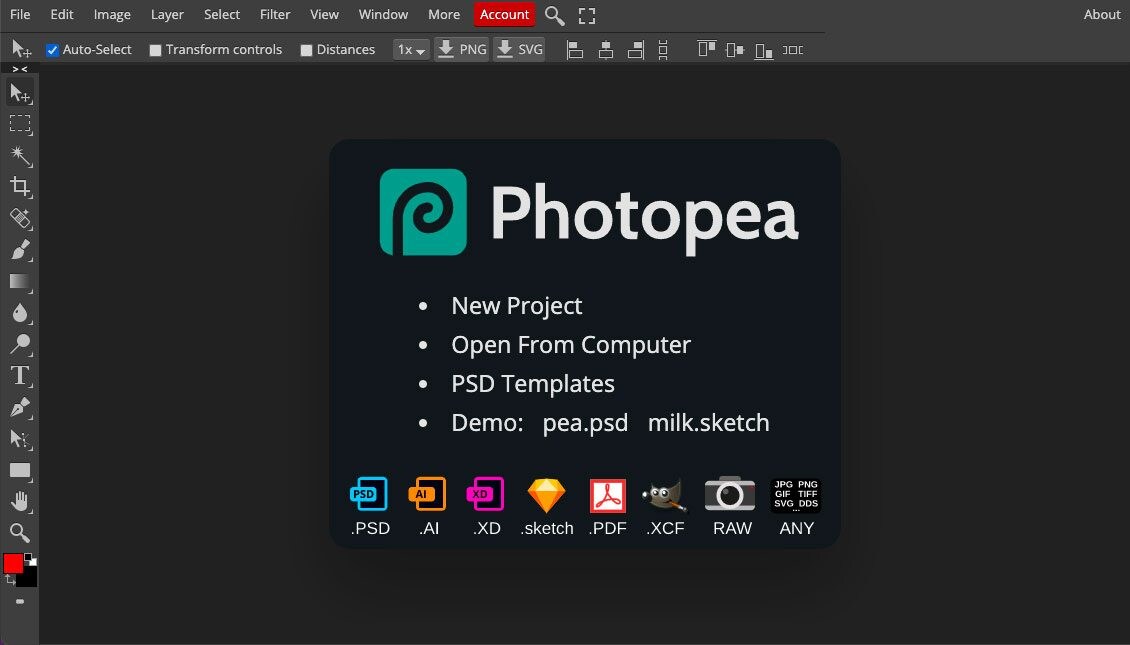Screen dimensions: 1130x645
Task: Click the red foreground color swatch
Action: 13,563
